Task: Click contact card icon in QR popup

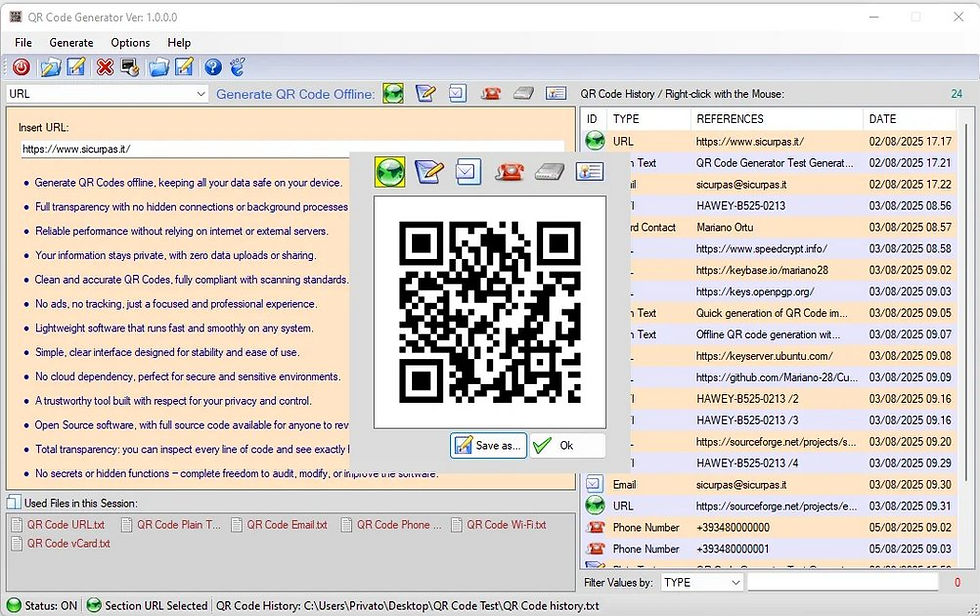Action: (589, 171)
